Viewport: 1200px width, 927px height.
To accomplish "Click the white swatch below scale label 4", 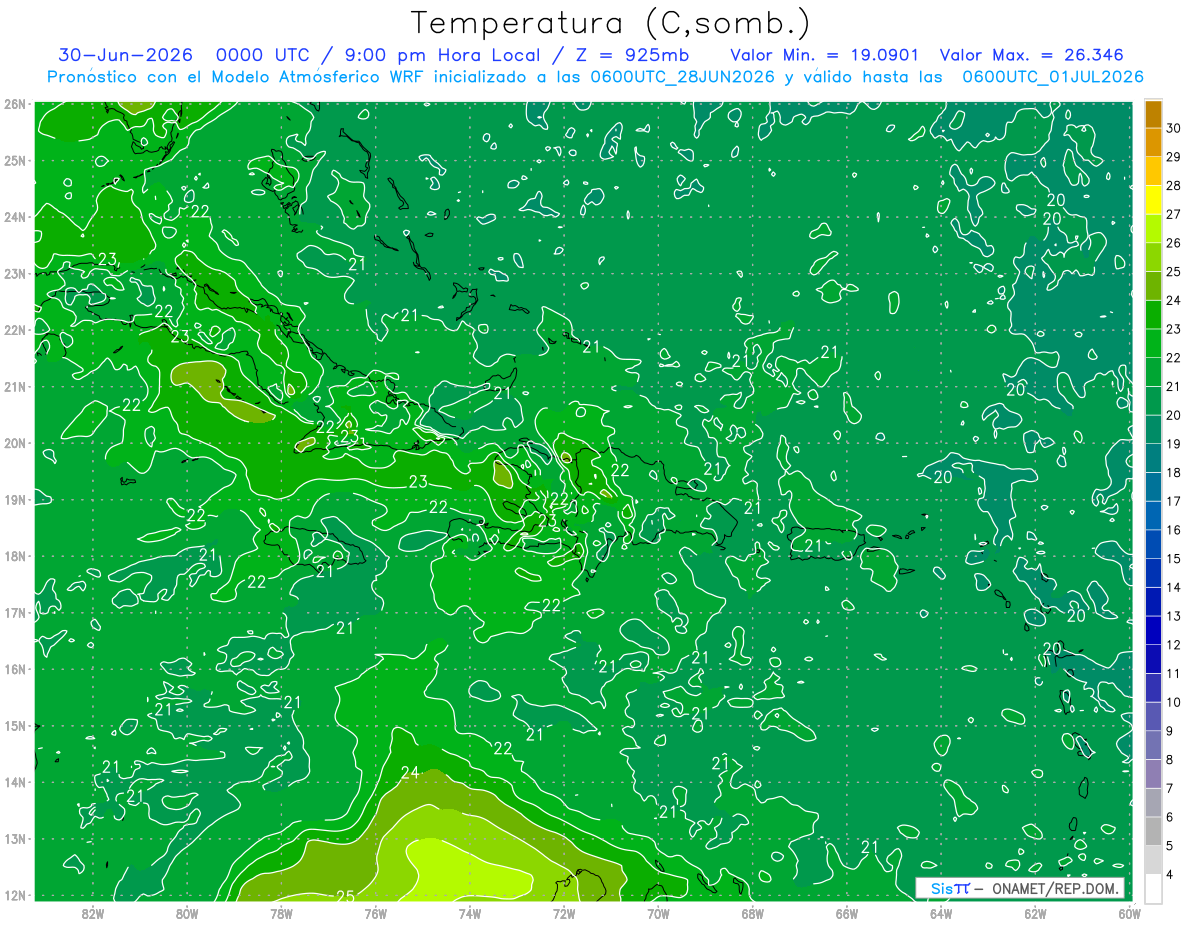I will tap(1153, 887).
